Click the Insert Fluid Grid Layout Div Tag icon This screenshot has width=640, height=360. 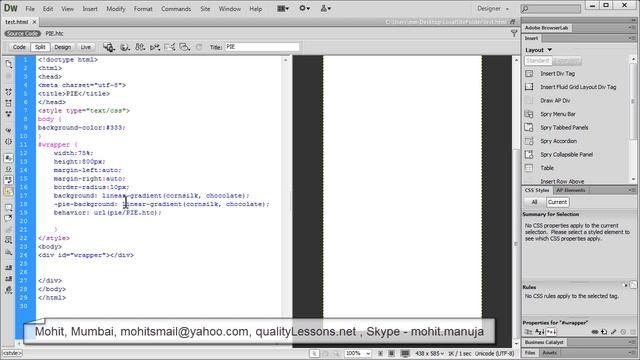[529, 87]
